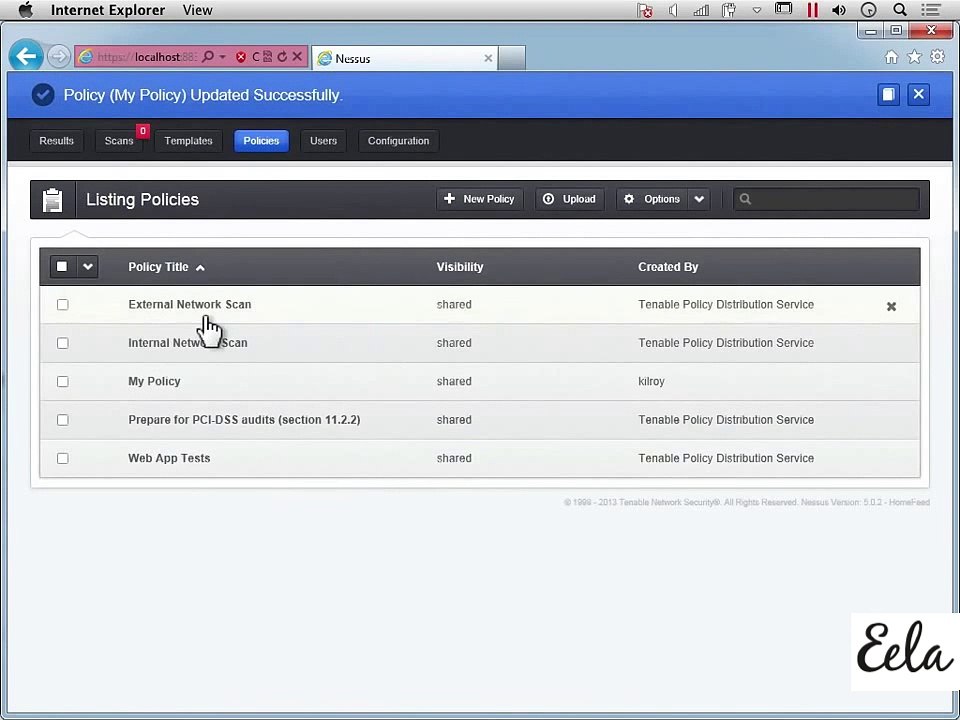Open Spotlight search magnifier

pos(899,10)
